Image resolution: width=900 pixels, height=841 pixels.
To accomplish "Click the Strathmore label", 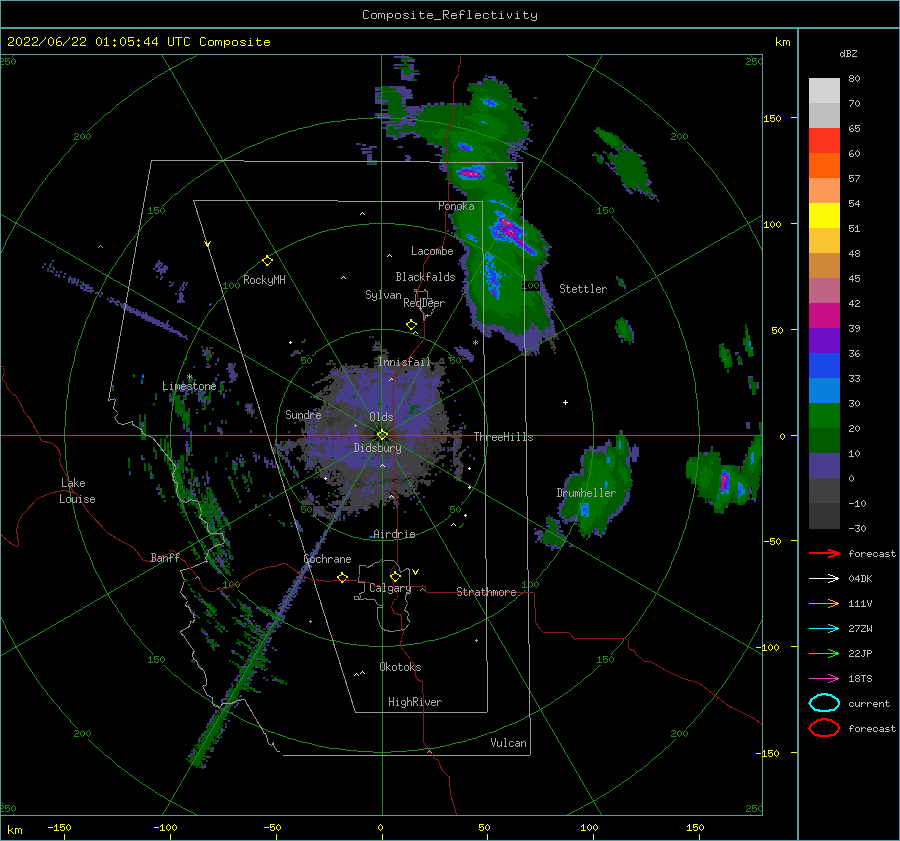I will [x=486, y=592].
